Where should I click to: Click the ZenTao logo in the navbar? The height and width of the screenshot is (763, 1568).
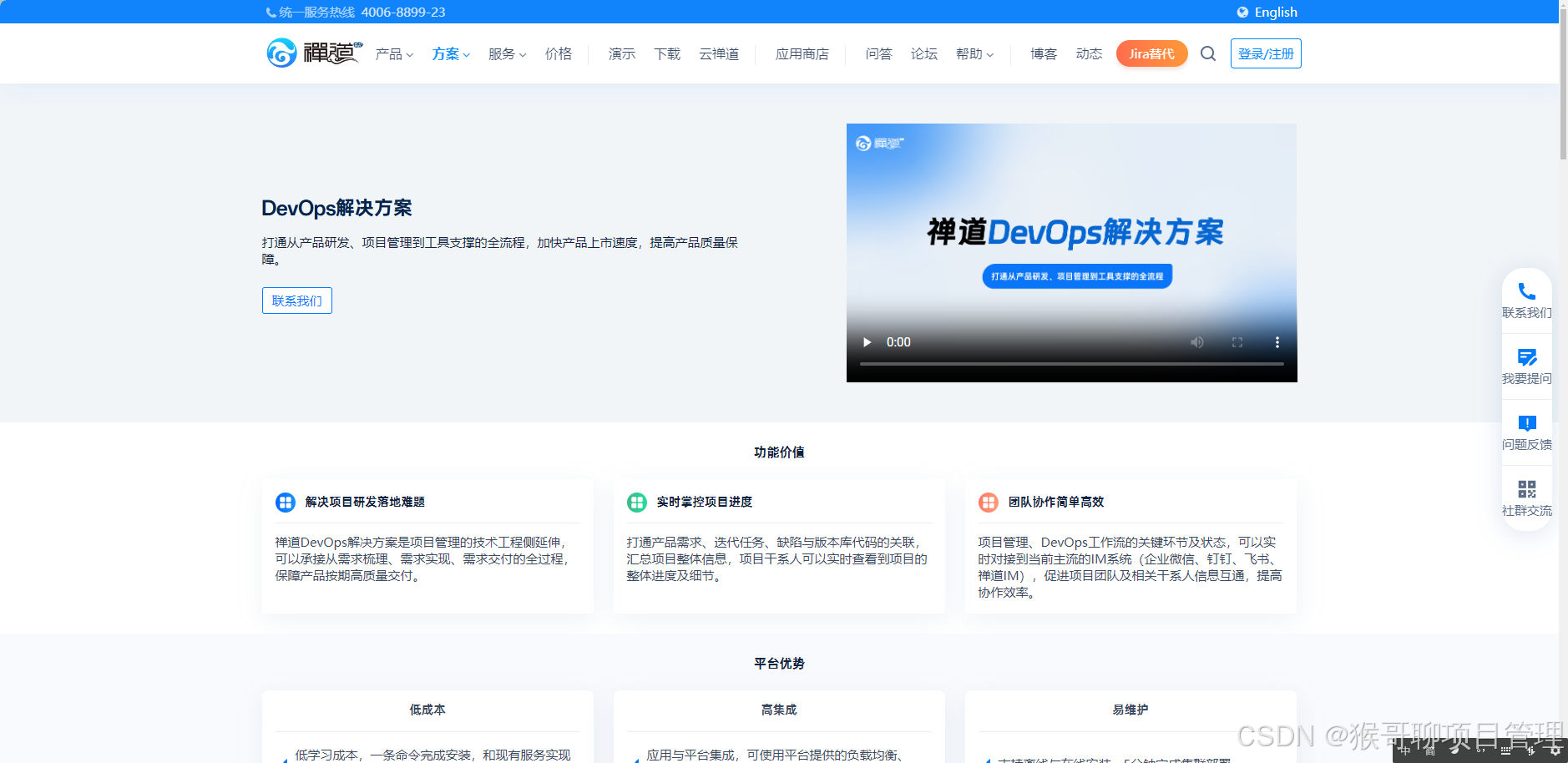tap(314, 53)
